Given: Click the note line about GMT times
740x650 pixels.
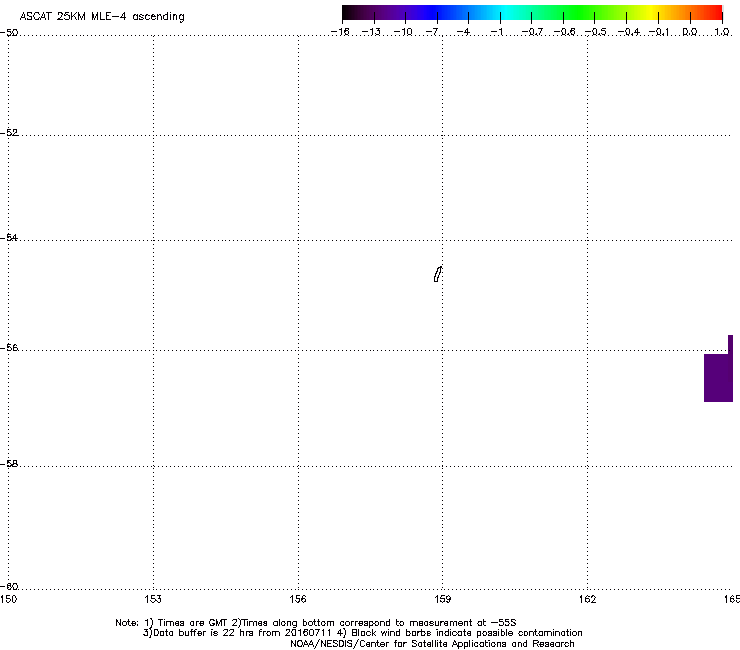Looking at the screenshot, I should pos(316,623).
